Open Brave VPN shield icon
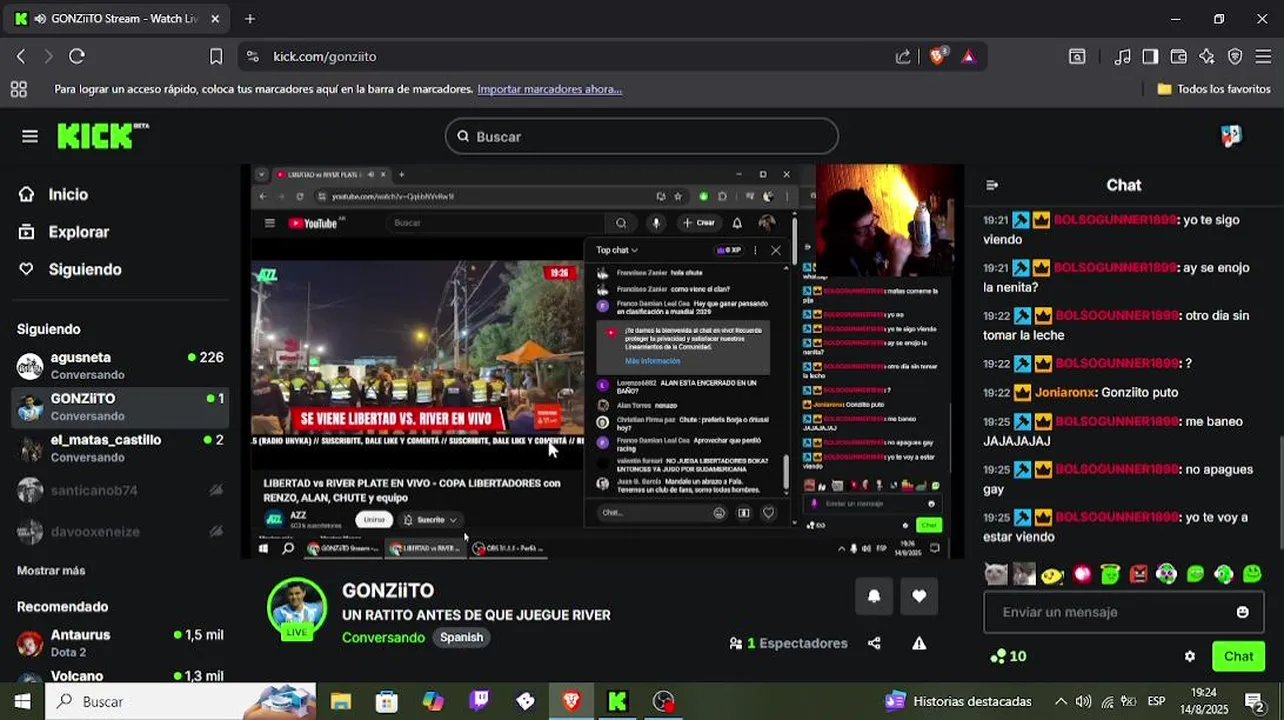 (x=1235, y=56)
